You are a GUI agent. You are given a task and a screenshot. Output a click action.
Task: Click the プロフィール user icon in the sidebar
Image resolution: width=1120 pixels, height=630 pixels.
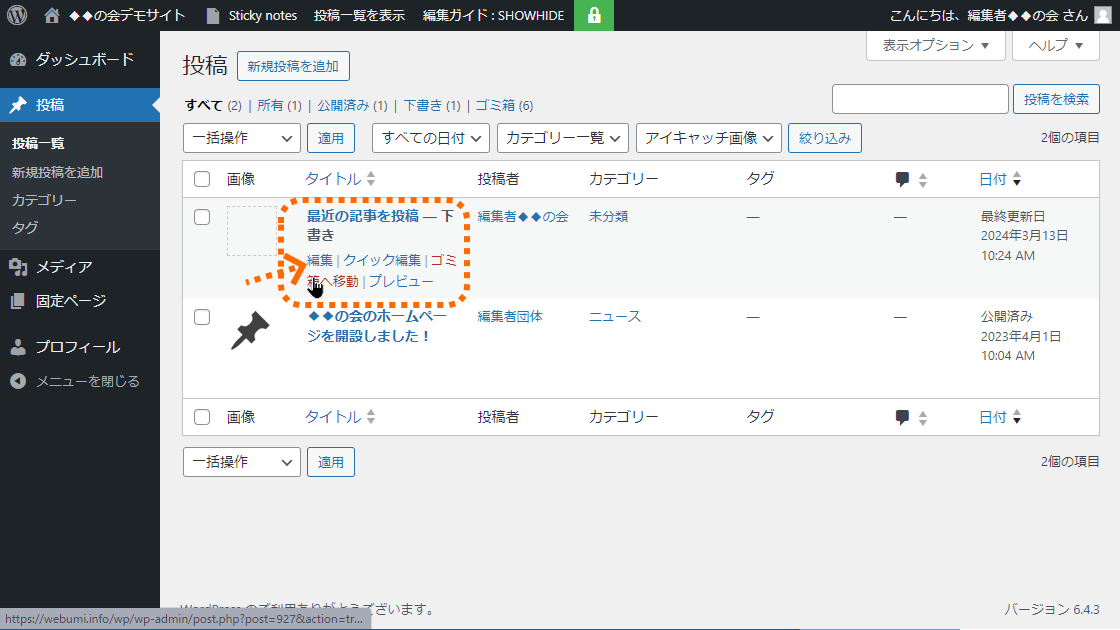pyautogui.click(x=18, y=347)
